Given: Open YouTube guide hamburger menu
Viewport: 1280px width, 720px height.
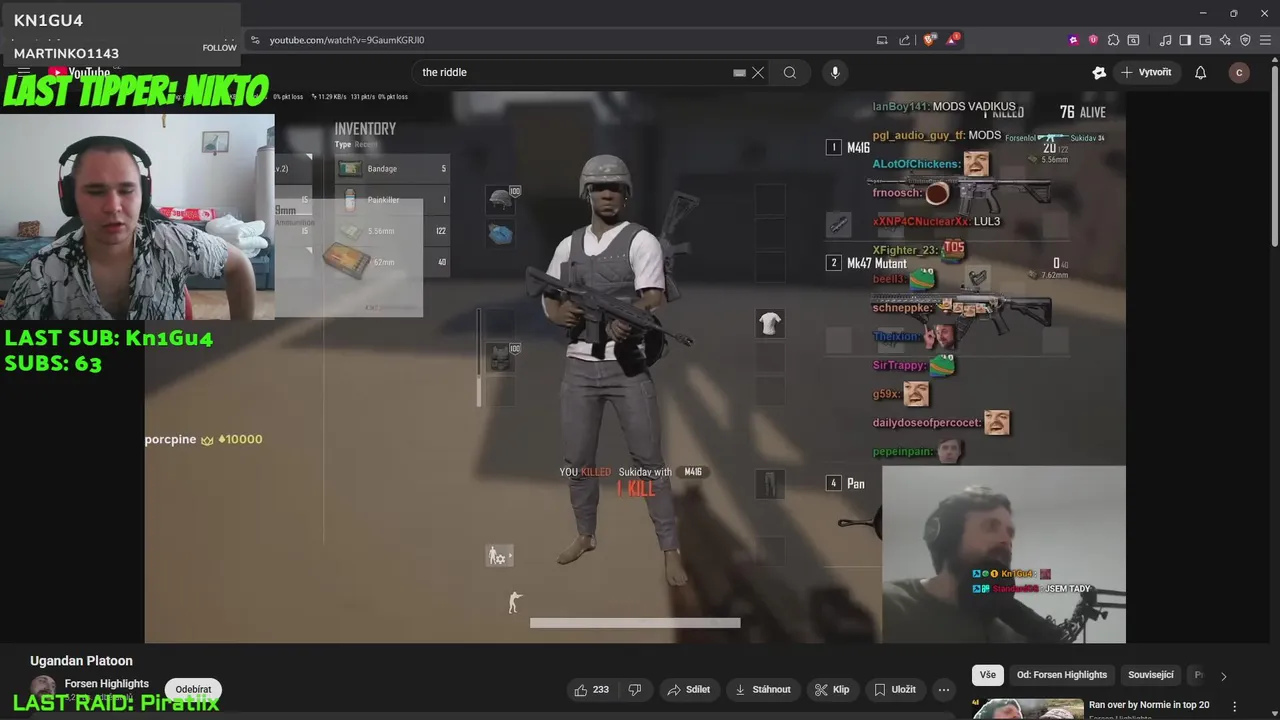Looking at the screenshot, I should pyautogui.click(x=23, y=72).
